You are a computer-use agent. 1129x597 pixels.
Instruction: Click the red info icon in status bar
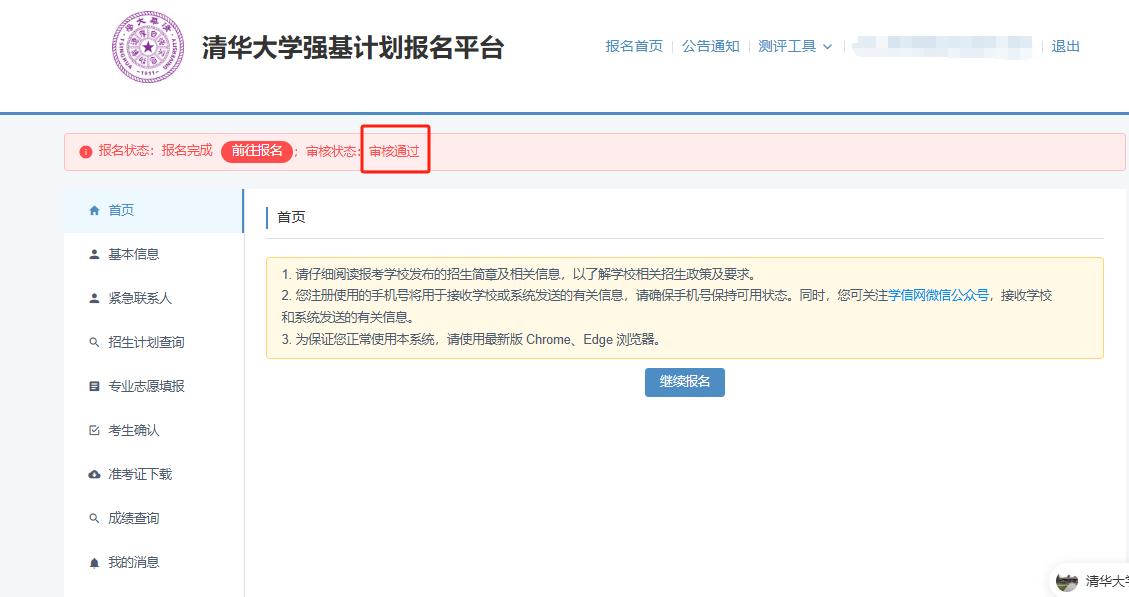click(86, 151)
